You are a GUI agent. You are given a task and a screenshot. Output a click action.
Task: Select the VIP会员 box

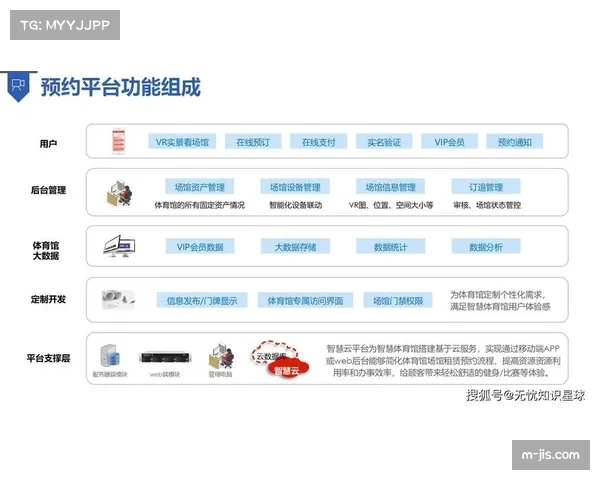pyautogui.click(x=449, y=142)
